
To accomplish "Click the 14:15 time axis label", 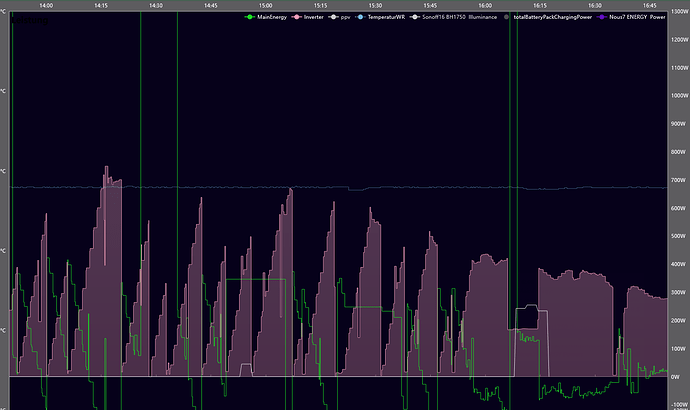I will 101,6.
